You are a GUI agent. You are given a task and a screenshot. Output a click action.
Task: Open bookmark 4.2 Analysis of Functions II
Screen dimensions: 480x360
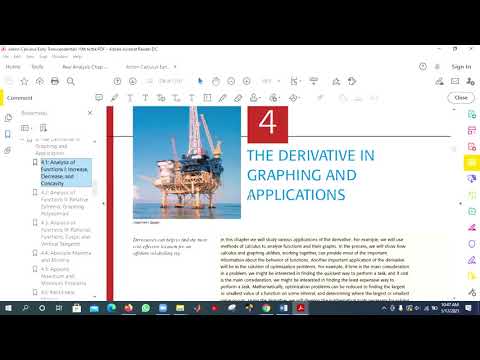(64, 203)
